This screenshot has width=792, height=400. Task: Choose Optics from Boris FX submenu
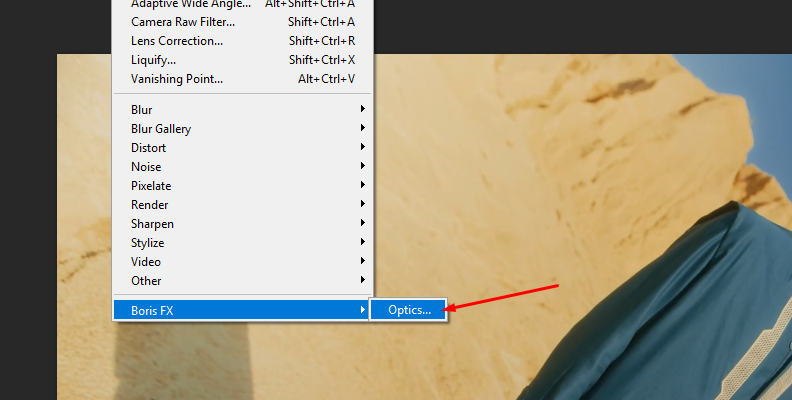[409, 310]
